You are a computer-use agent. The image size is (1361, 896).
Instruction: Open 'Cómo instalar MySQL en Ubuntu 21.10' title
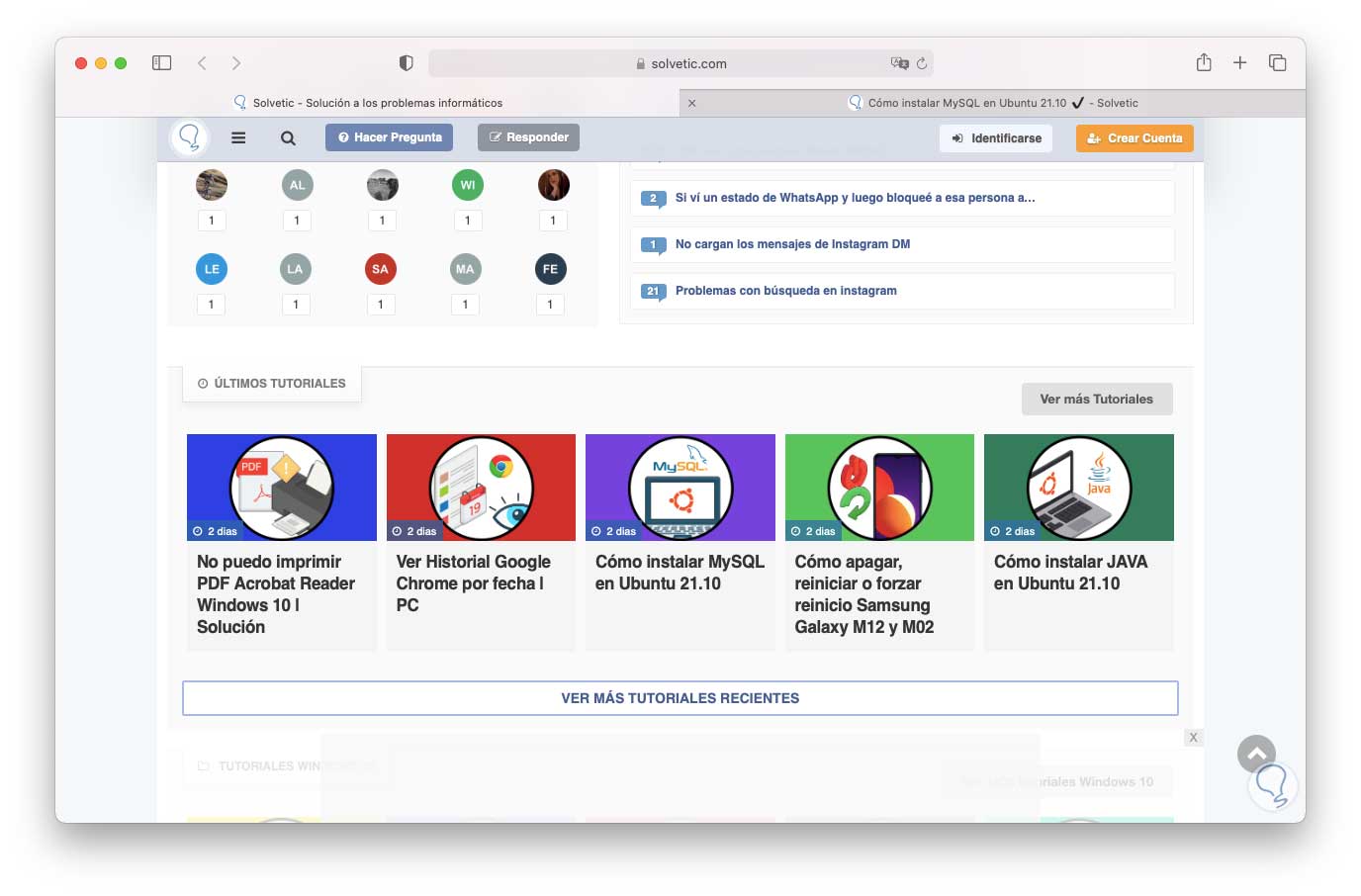point(680,573)
